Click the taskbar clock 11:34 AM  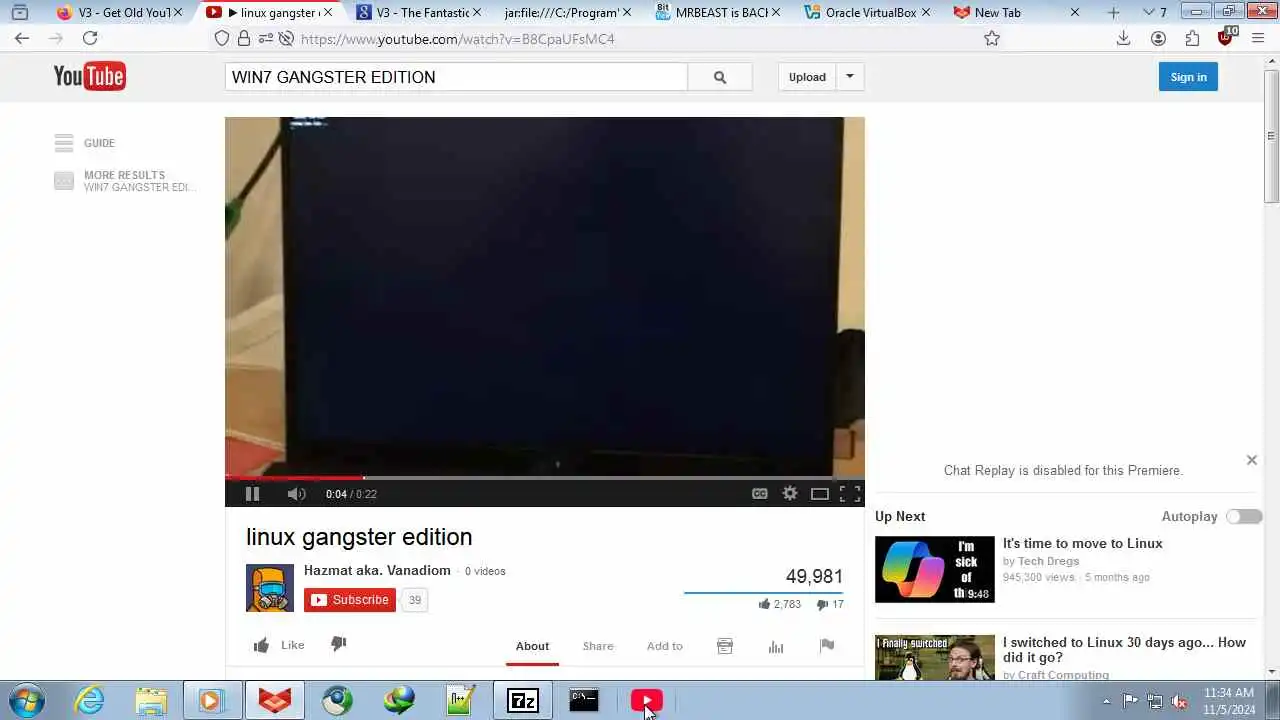1229,692
